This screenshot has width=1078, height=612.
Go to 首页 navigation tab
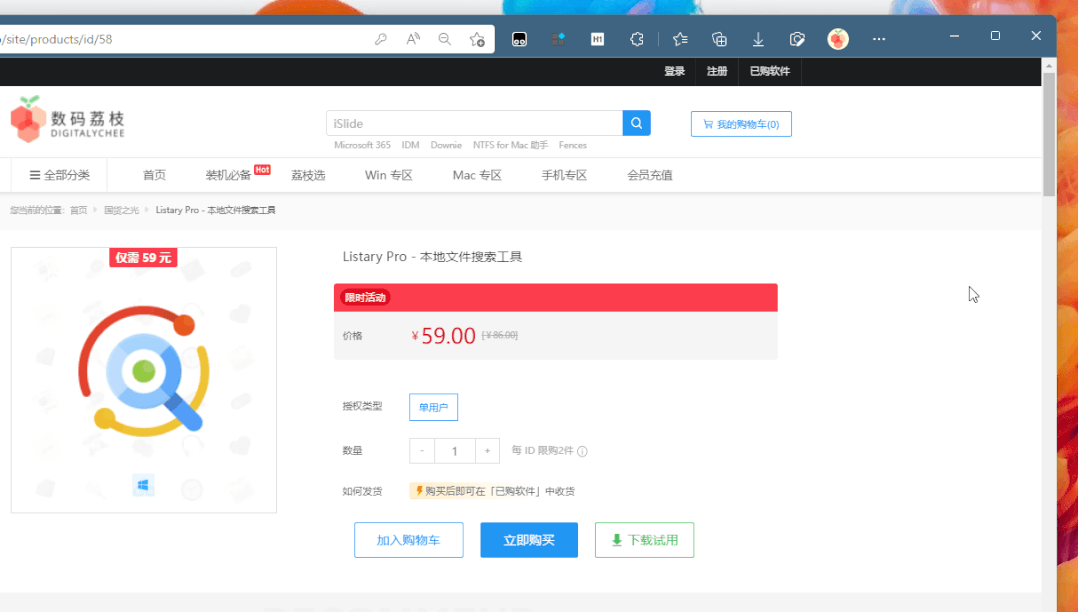pyautogui.click(x=154, y=175)
